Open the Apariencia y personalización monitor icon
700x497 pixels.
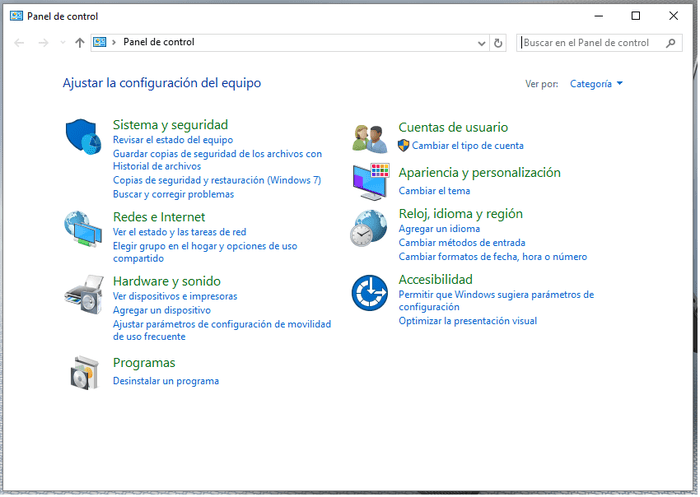[371, 182]
